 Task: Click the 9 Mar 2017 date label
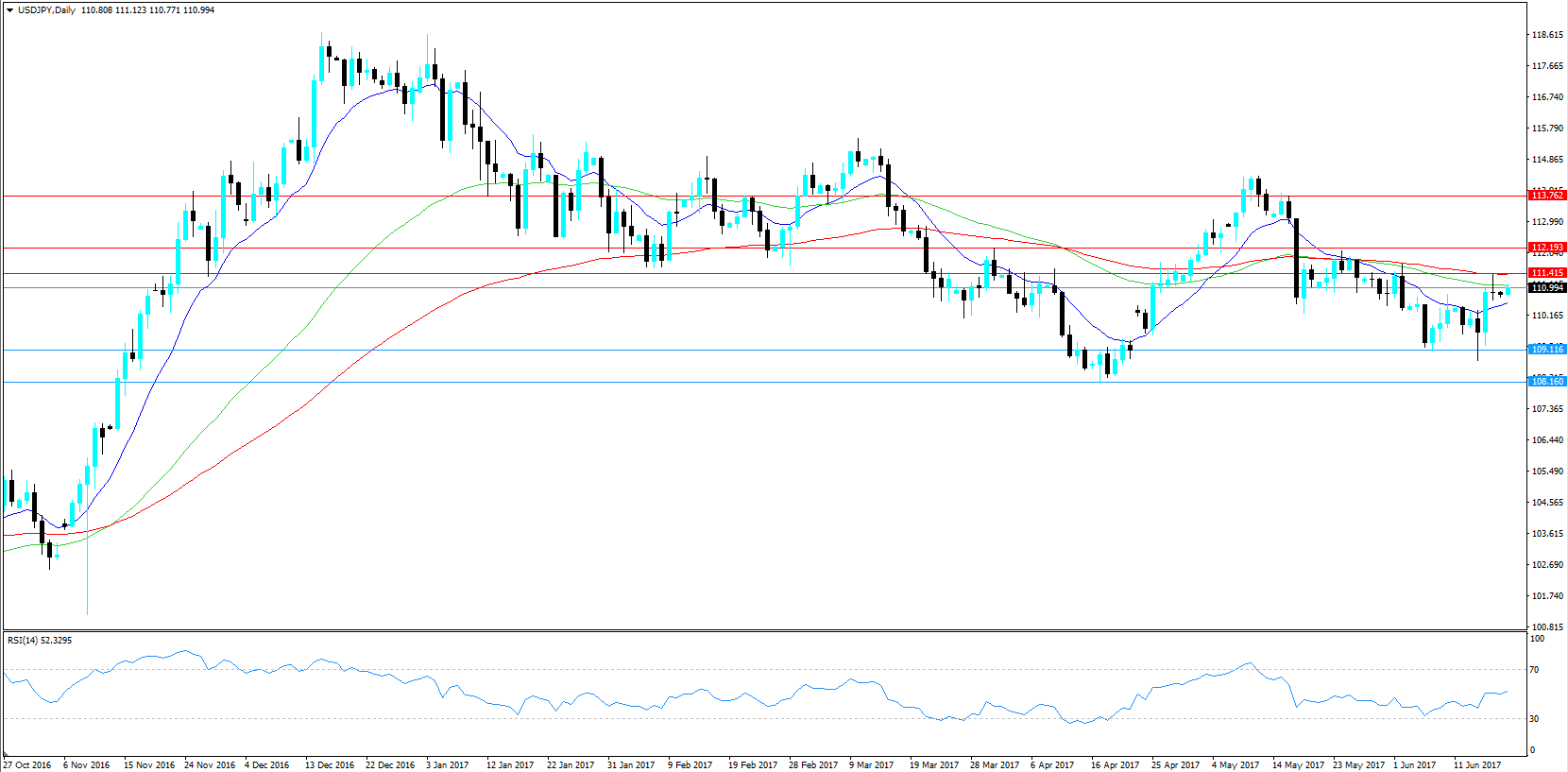(x=872, y=765)
